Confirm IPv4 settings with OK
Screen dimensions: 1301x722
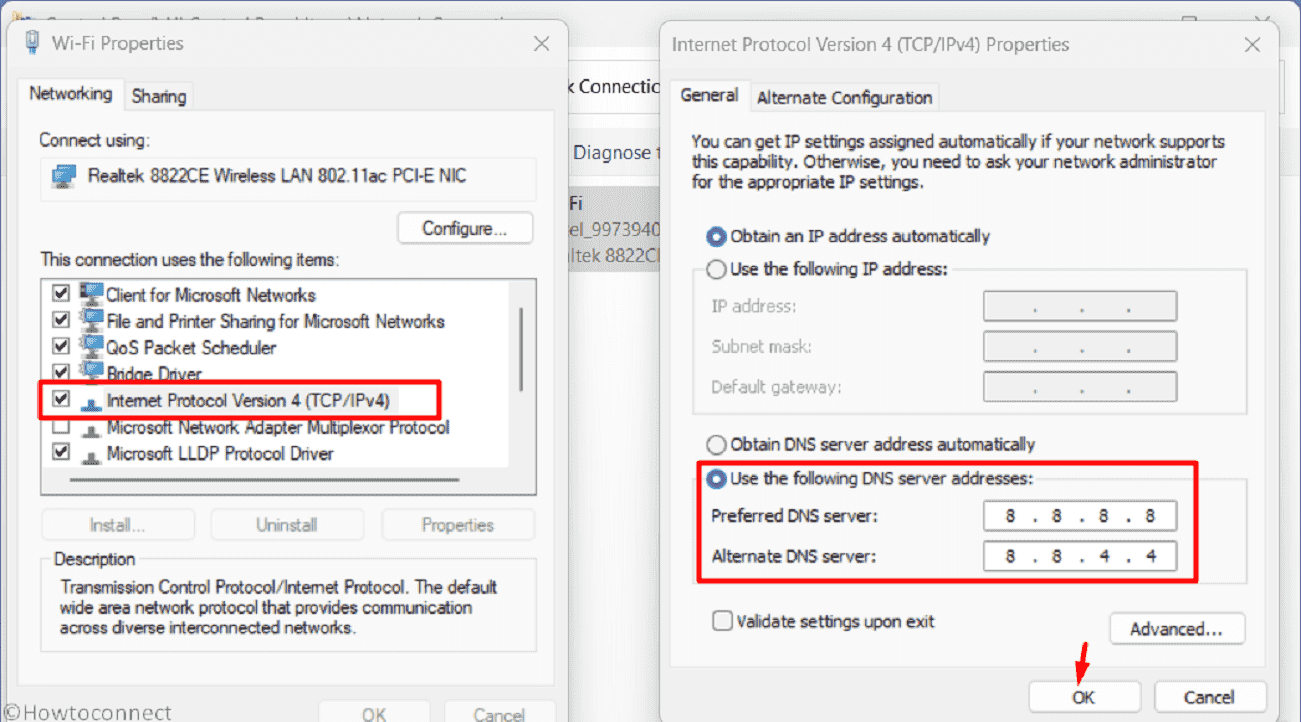point(1083,697)
